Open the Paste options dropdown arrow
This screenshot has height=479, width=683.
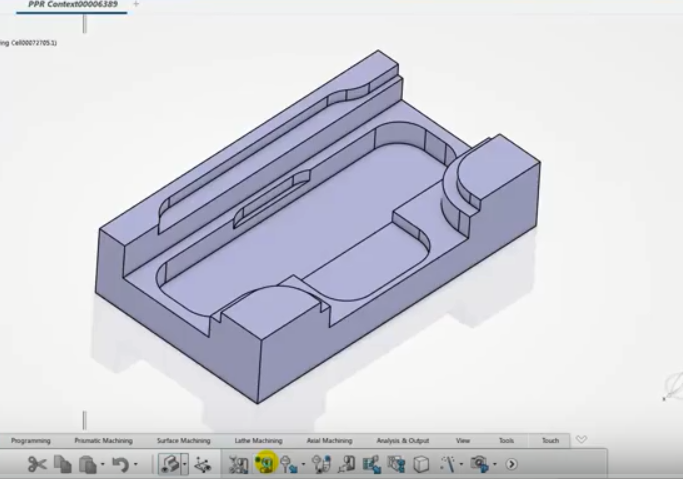coord(104,465)
